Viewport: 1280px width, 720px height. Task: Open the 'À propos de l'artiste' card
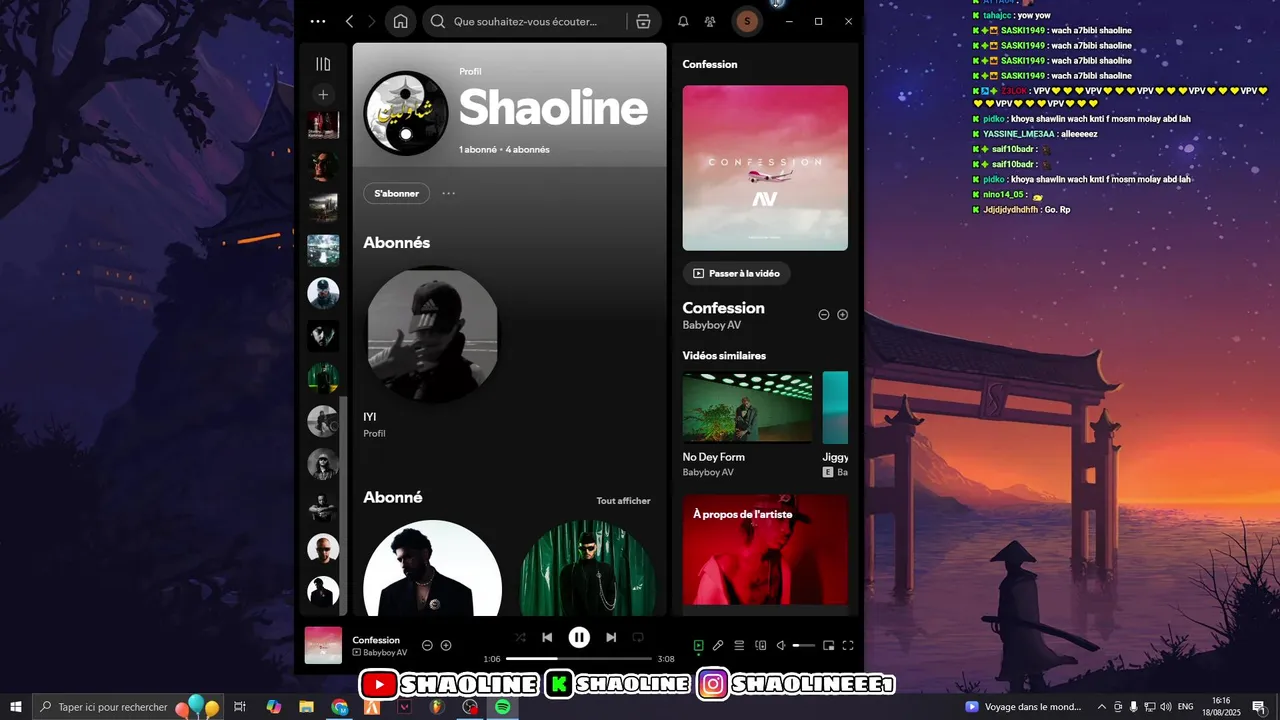click(x=765, y=550)
